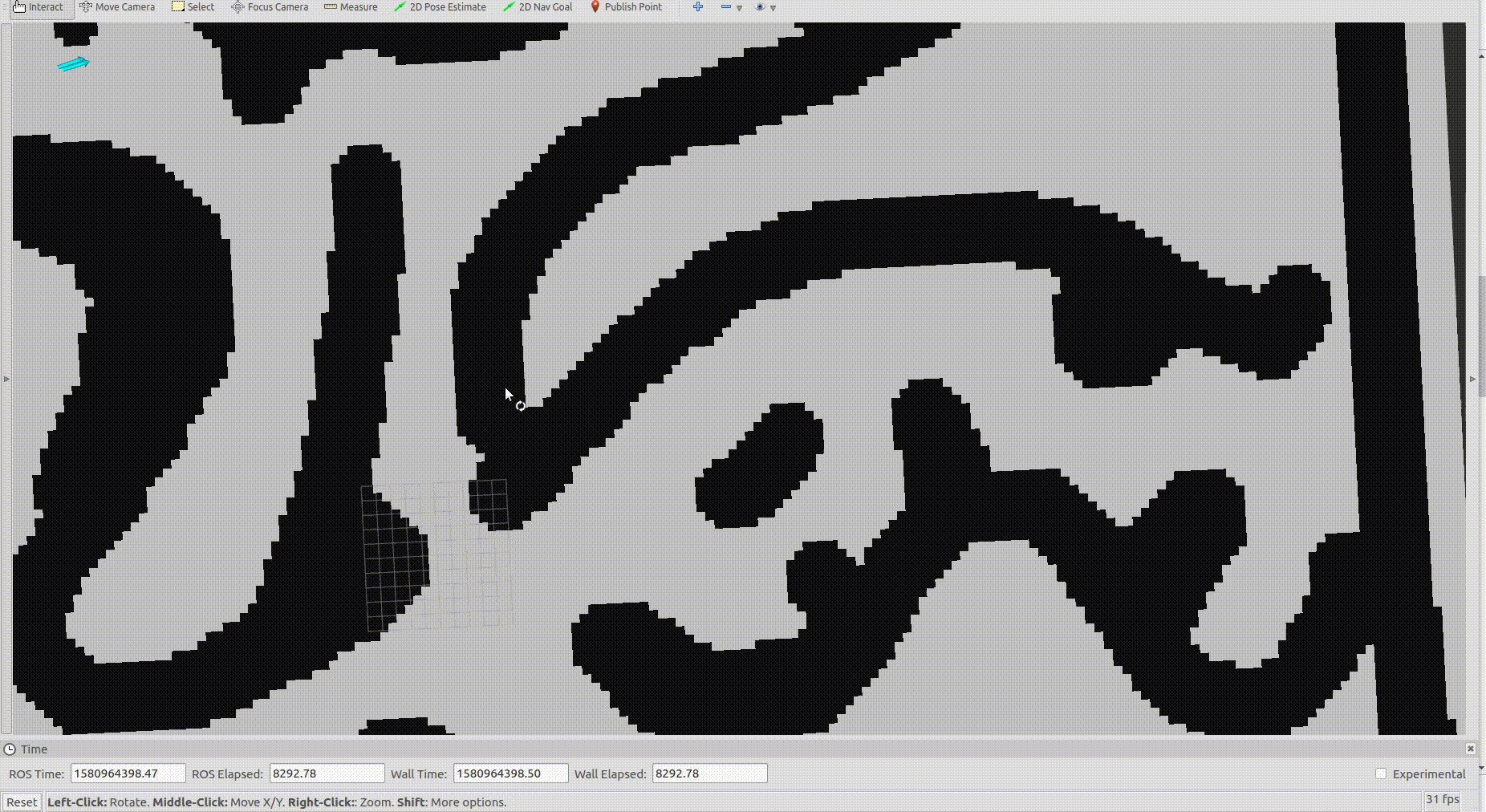Switch to the Select tool
1486x812 pixels.
(193, 6)
